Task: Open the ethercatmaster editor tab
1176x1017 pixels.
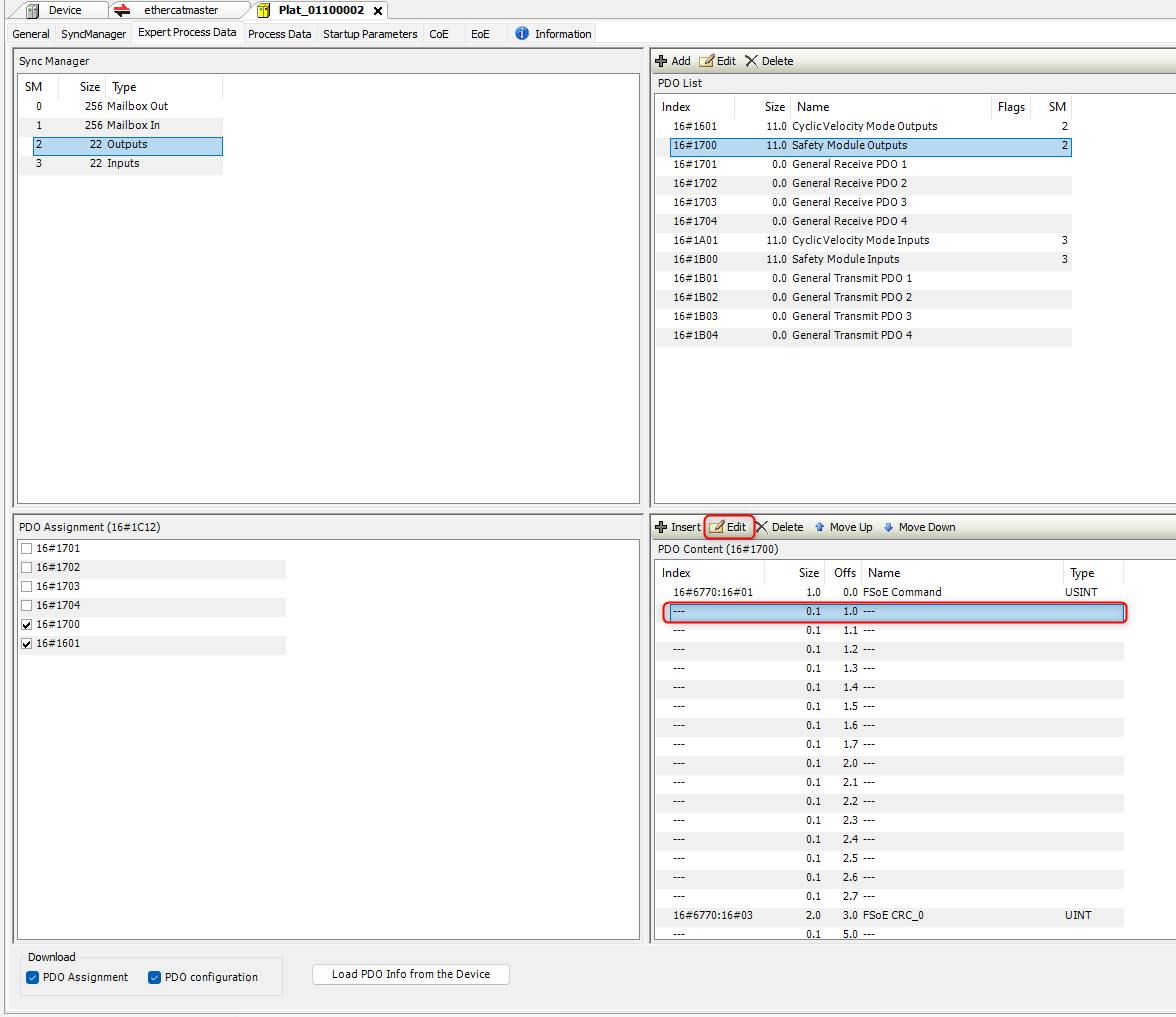Action: 180,10
